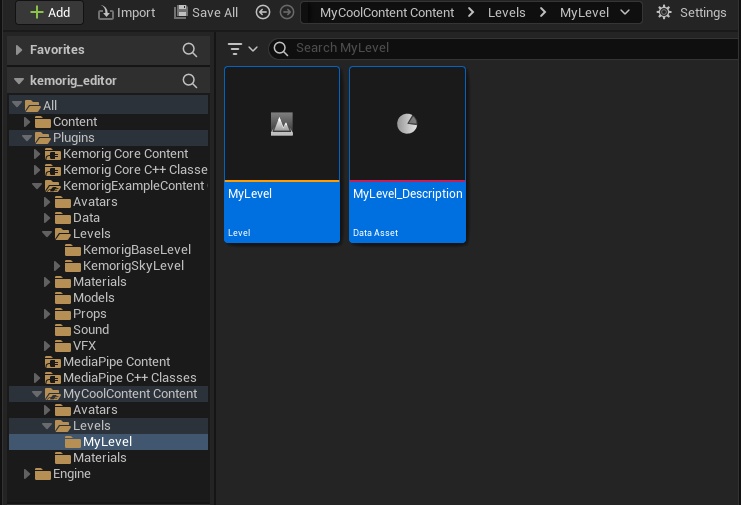The height and width of the screenshot is (505, 741).
Task: Click the navigate forward arrow icon
Action: point(286,13)
